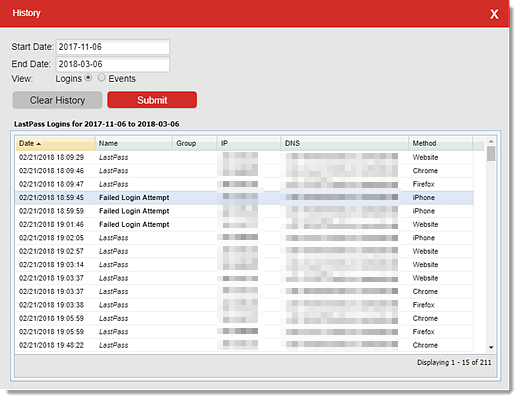Sort by the DNS column header
Screen dimensions: 519x400
pyautogui.click(x=345, y=144)
